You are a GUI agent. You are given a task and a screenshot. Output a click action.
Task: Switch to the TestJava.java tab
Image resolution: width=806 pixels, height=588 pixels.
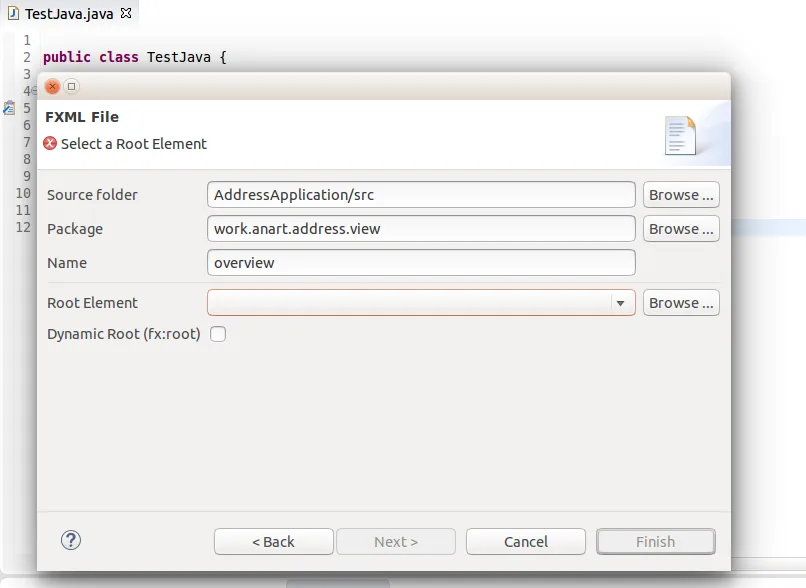click(69, 14)
